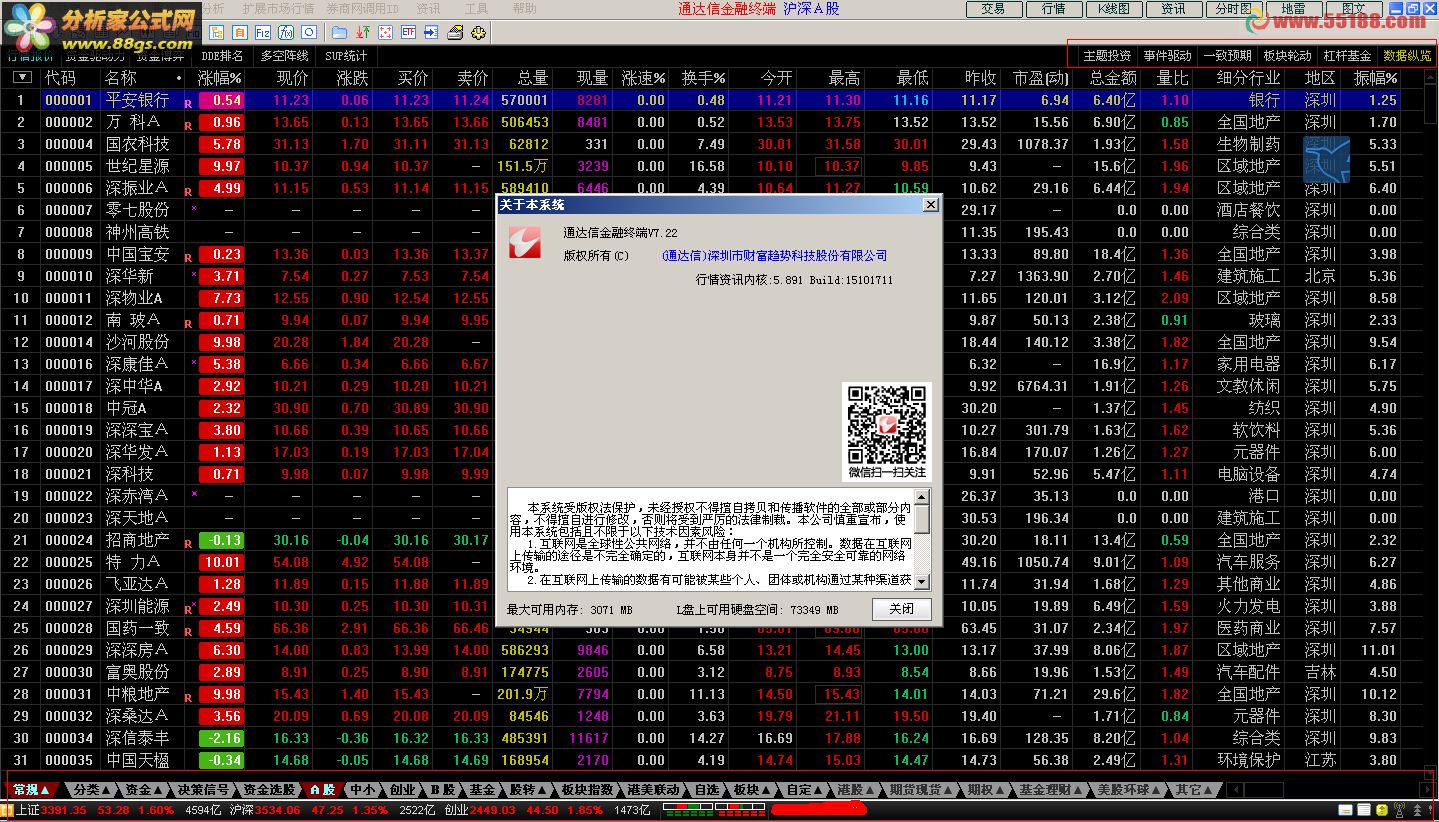This screenshot has height=822, width=1439.
Task: Expand the 板块▲ bottom tab
Action: (x=752, y=789)
